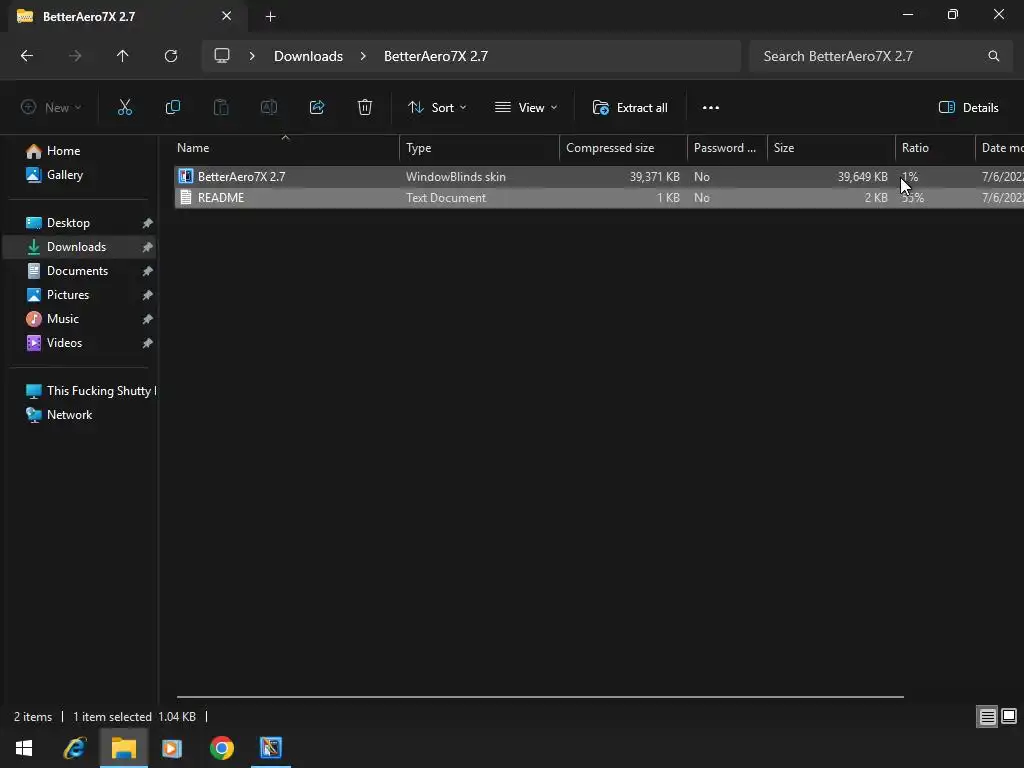Open the WindowBlinds app in taskbar
Screen dimensions: 1024x768
[270, 748]
